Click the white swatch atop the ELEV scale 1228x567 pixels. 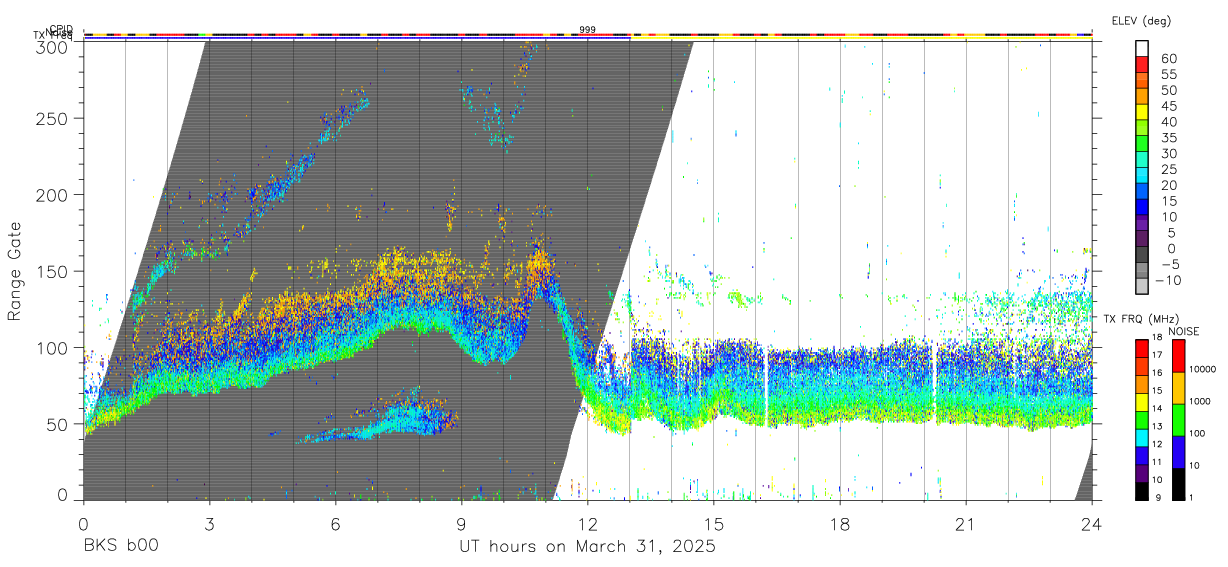[x=1142, y=49]
